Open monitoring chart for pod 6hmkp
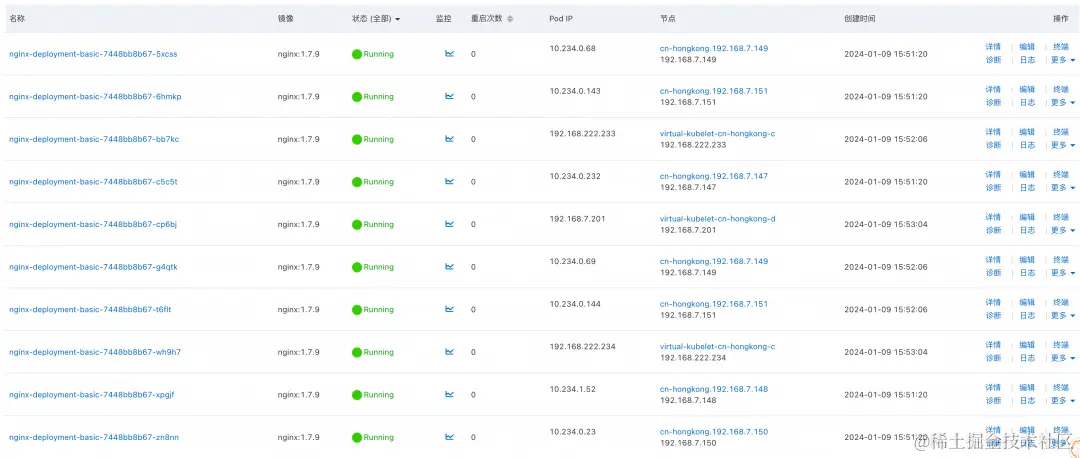 [x=449, y=96]
